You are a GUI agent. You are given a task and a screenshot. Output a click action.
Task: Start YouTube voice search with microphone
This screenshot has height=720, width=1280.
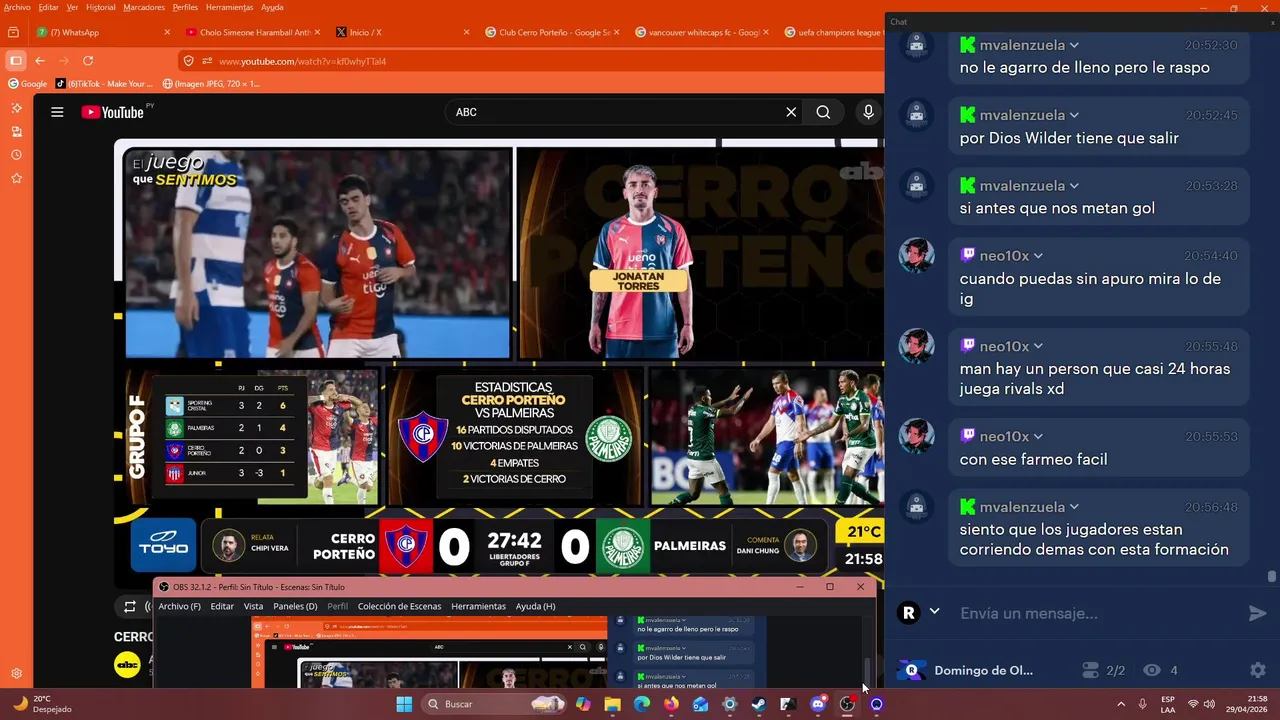868,112
